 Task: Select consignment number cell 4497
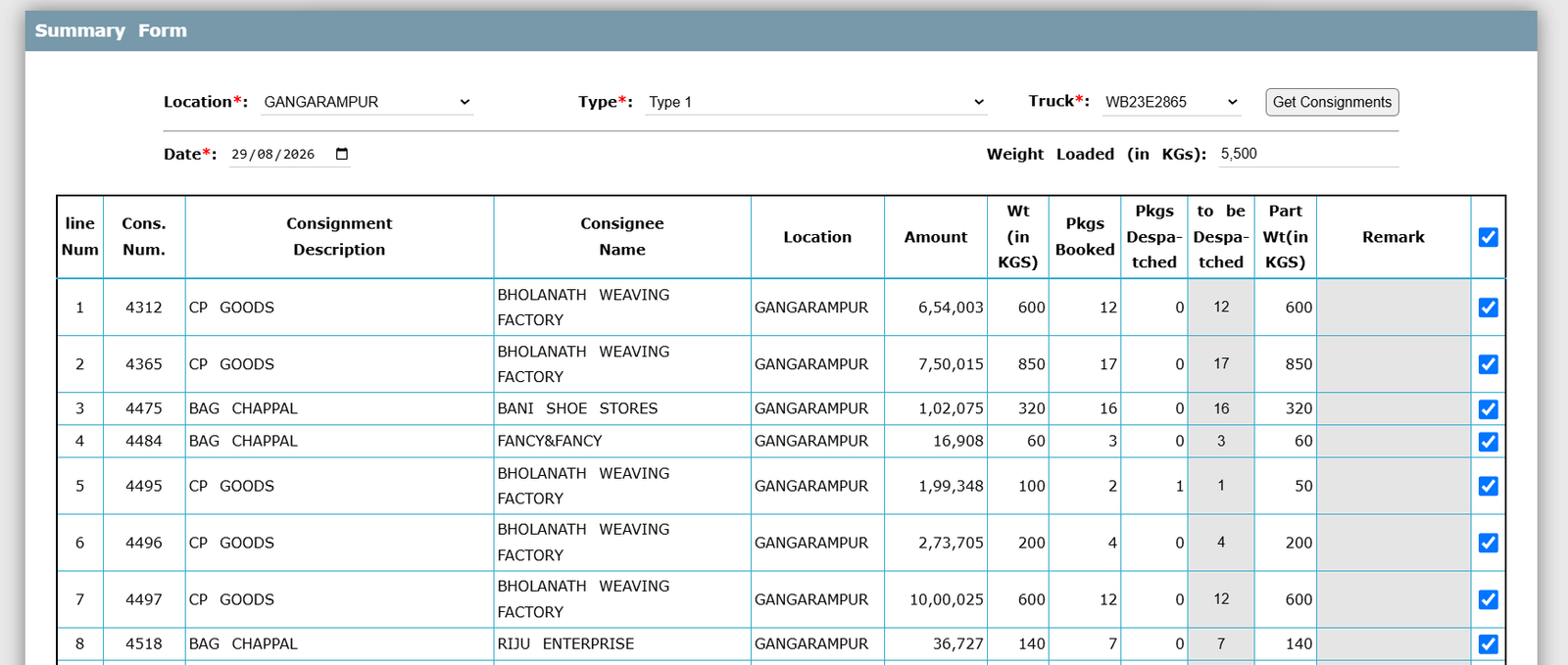pyautogui.click(x=144, y=599)
